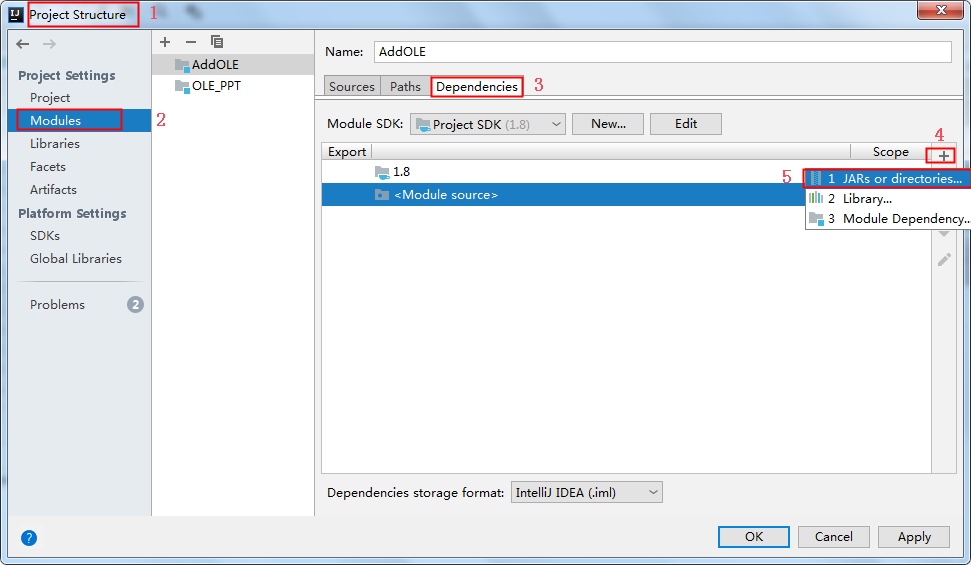Select the OLE_PPT module
971x565 pixels.
[233, 85]
